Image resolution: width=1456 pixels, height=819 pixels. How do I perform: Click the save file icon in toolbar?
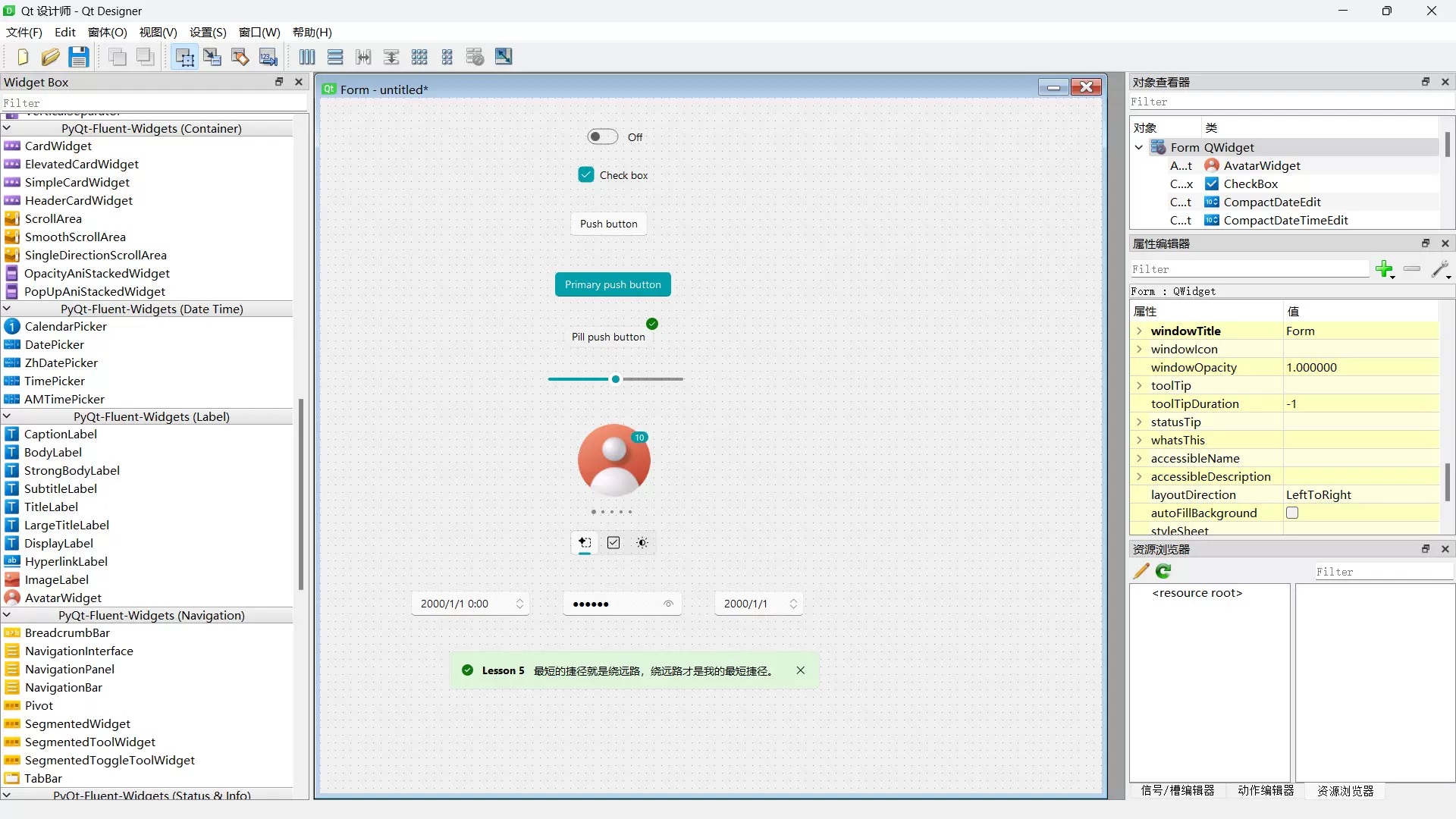78,57
